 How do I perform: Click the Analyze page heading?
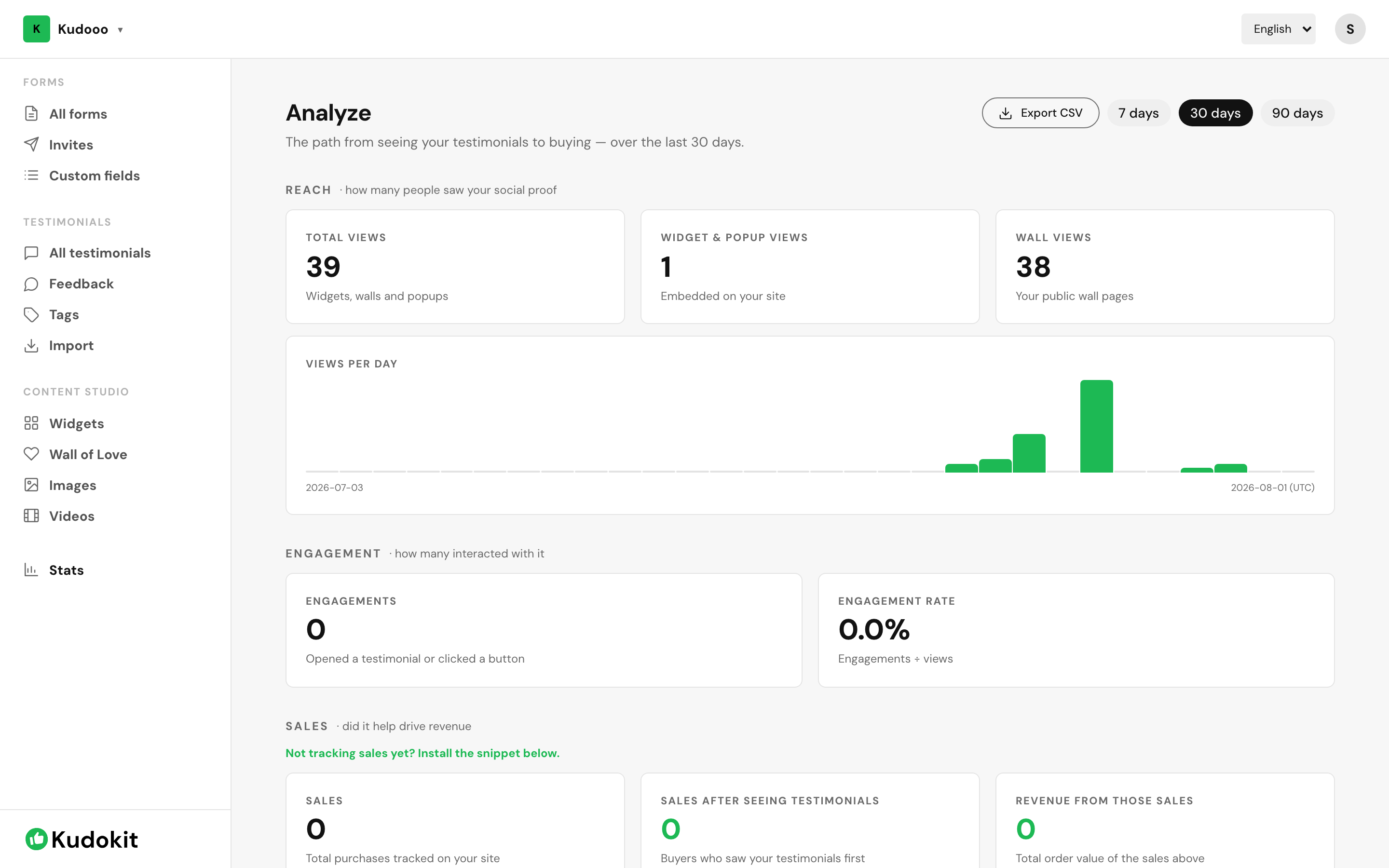[x=328, y=113]
